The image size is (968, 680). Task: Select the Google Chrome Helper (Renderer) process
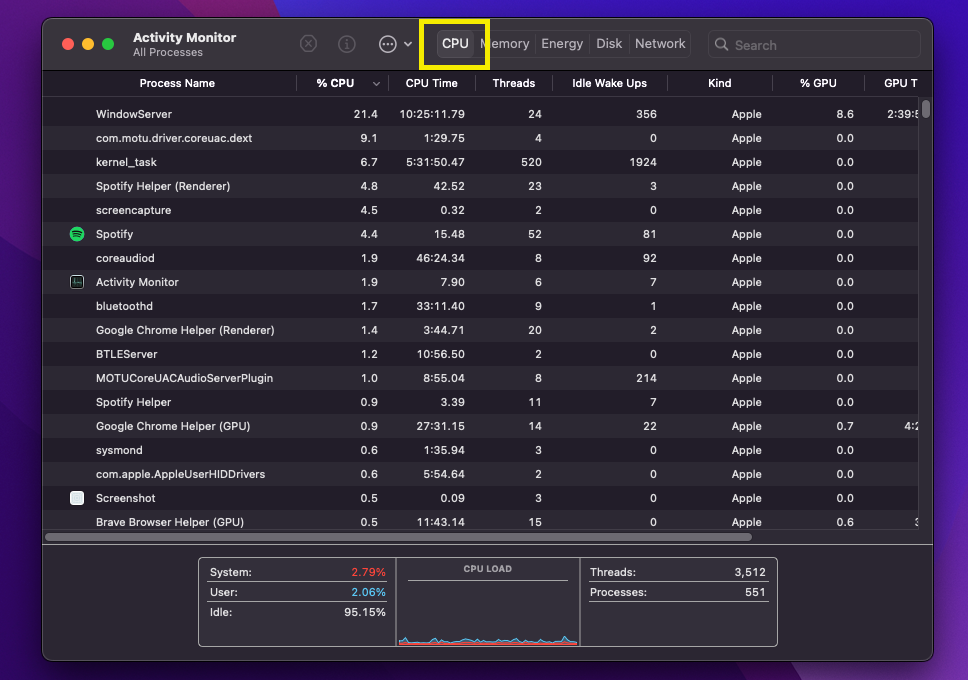[480, 330]
